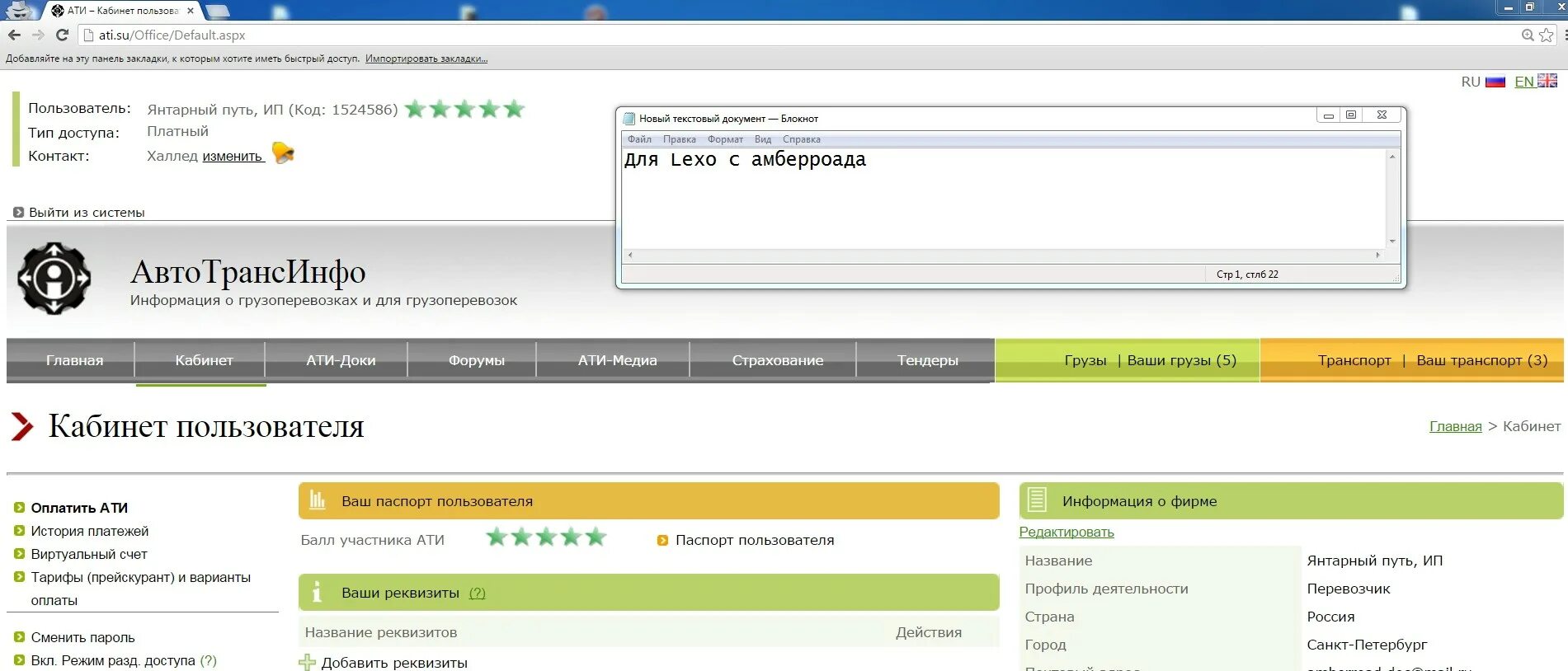Click the bell notification icon next to изменить
The width and height of the screenshot is (1568, 671).
[283, 152]
